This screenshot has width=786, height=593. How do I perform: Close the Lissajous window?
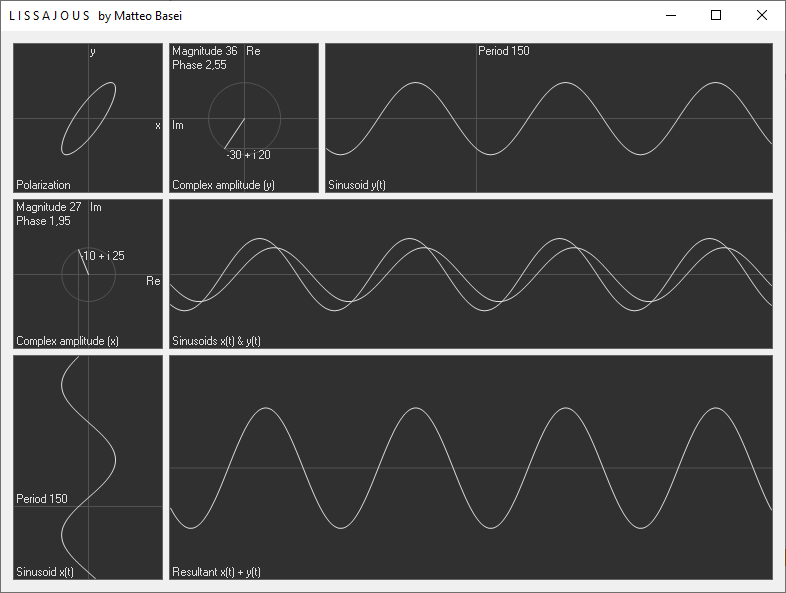coord(761,16)
